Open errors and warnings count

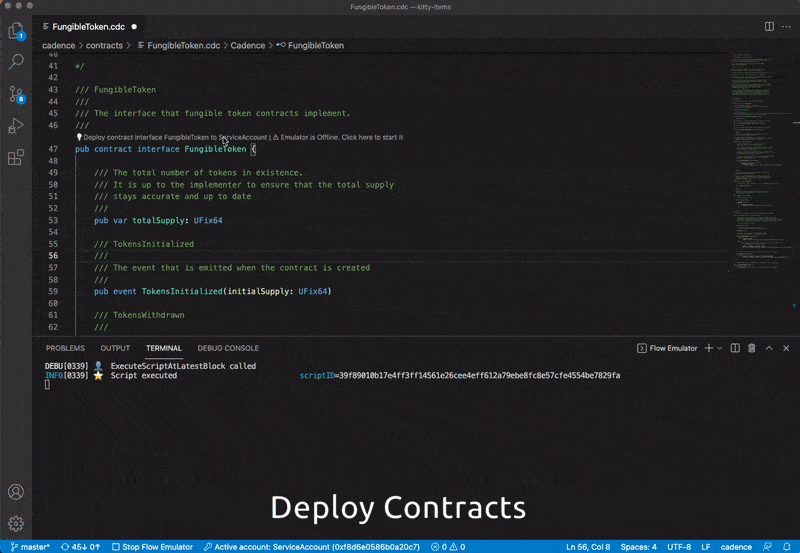click(448, 546)
